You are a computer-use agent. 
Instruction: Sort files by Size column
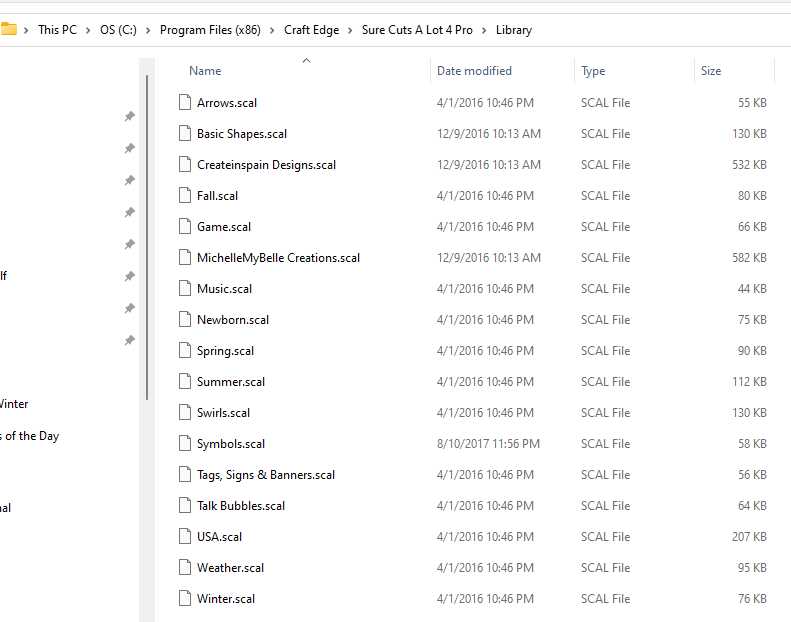711,71
